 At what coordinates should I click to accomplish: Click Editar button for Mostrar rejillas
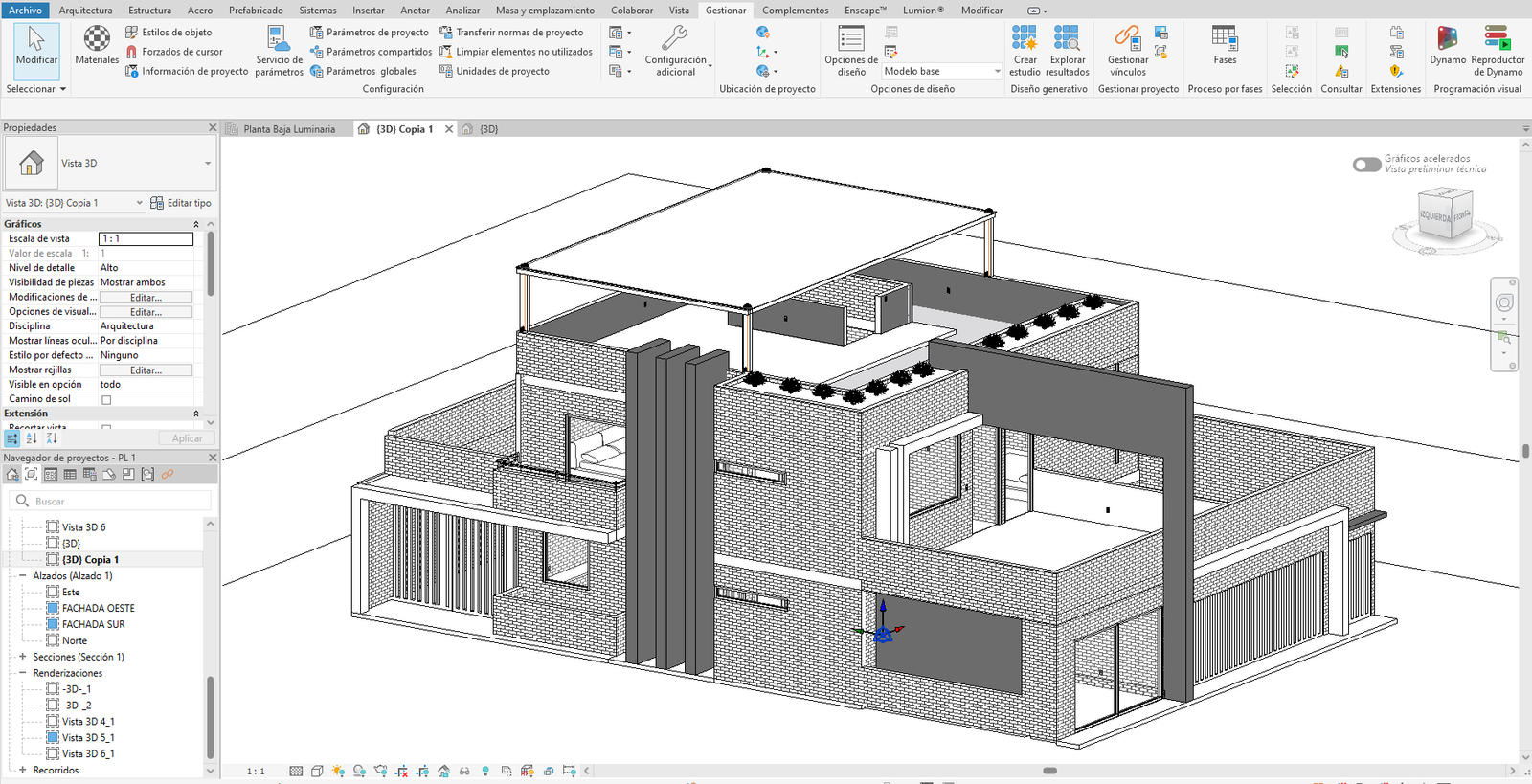(146, 370)
